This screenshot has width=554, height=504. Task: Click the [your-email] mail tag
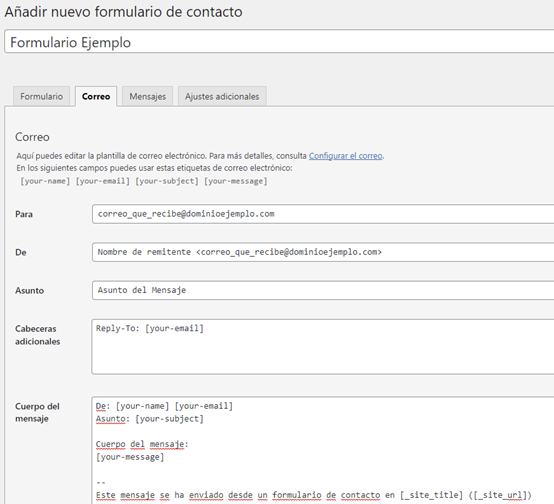(103, 181)
